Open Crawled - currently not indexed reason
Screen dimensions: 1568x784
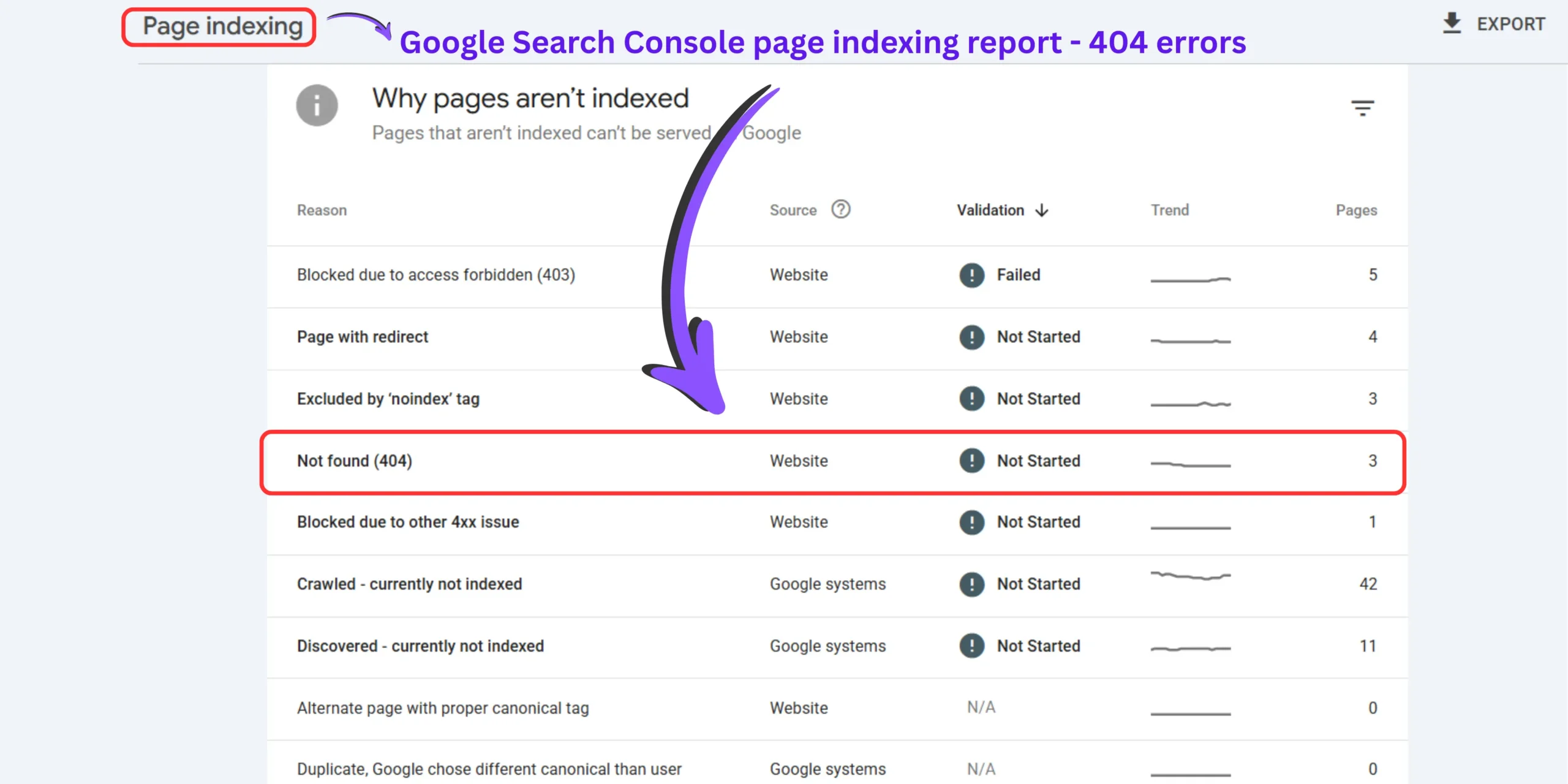point(410,584)
